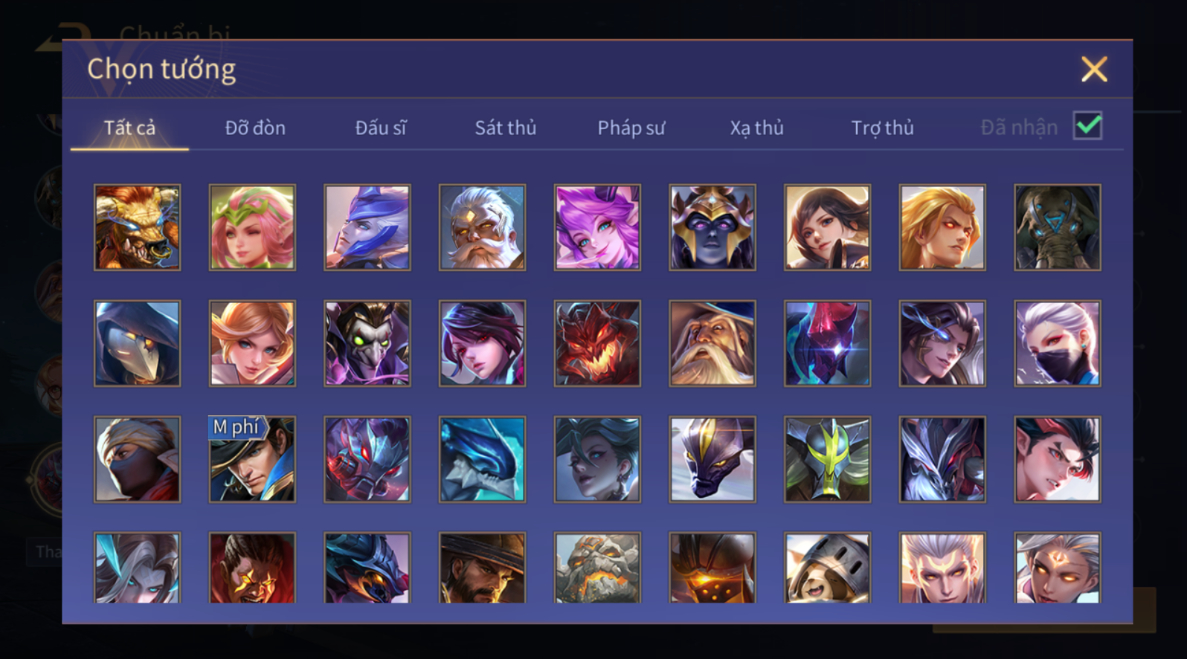
Task: Toggle the Đã nhận checkbox
Action: 1088,126
